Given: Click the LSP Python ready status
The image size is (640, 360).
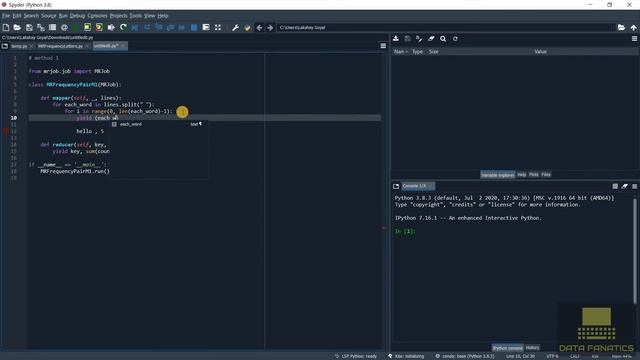Looking at the screenshot, I should [x=356, y=356].
